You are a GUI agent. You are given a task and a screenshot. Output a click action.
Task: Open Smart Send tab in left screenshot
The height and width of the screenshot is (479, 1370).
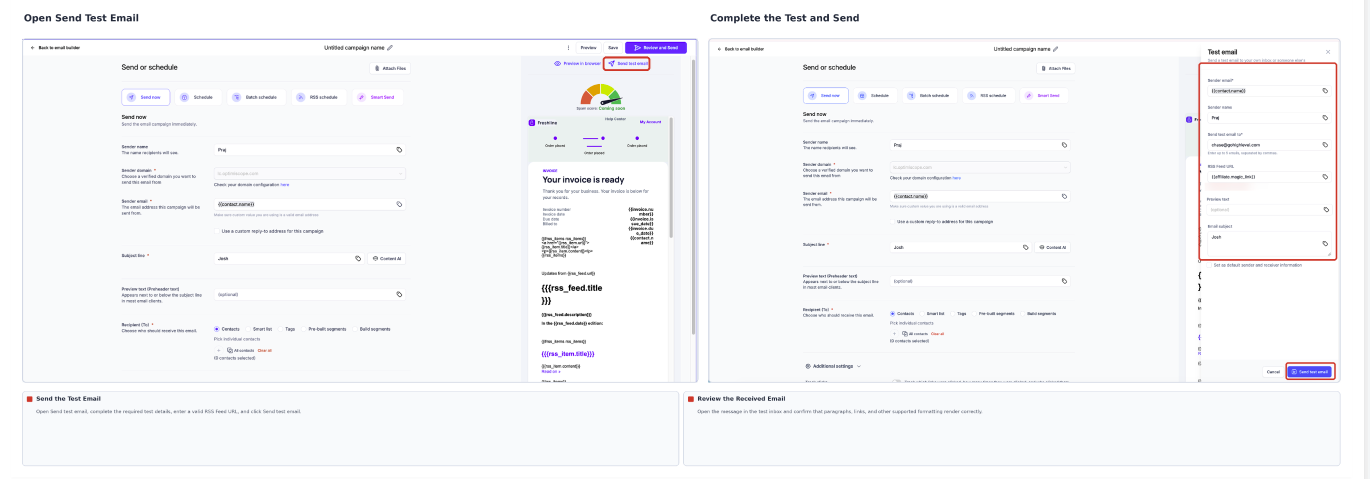(x=378, y=97)
